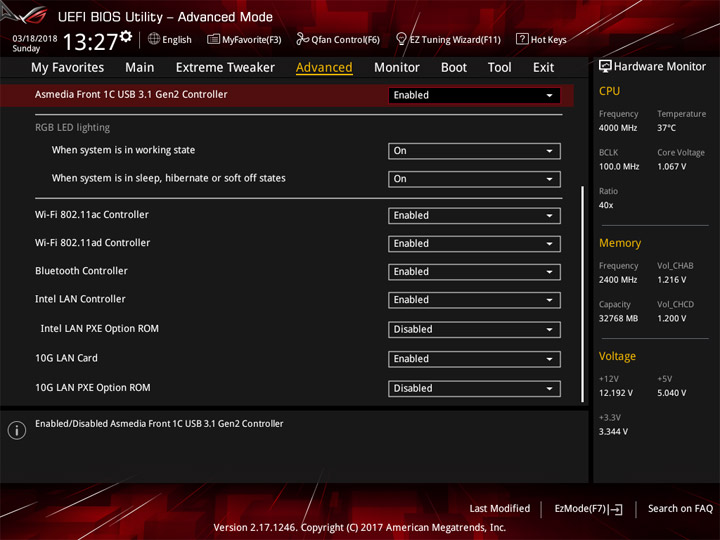Open the Hot Keys help

tap(549, 40)
